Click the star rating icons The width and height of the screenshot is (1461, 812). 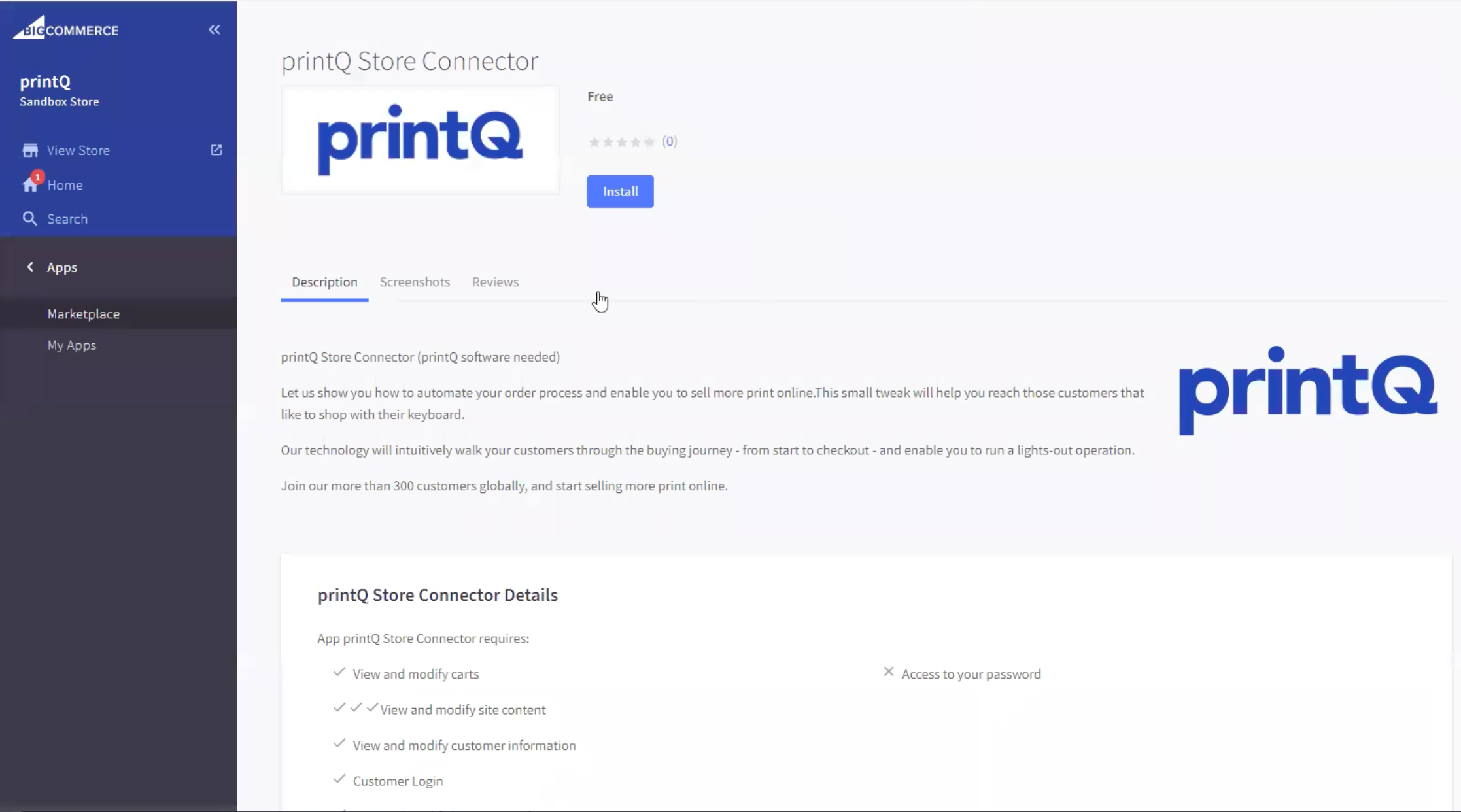[621, 142]
